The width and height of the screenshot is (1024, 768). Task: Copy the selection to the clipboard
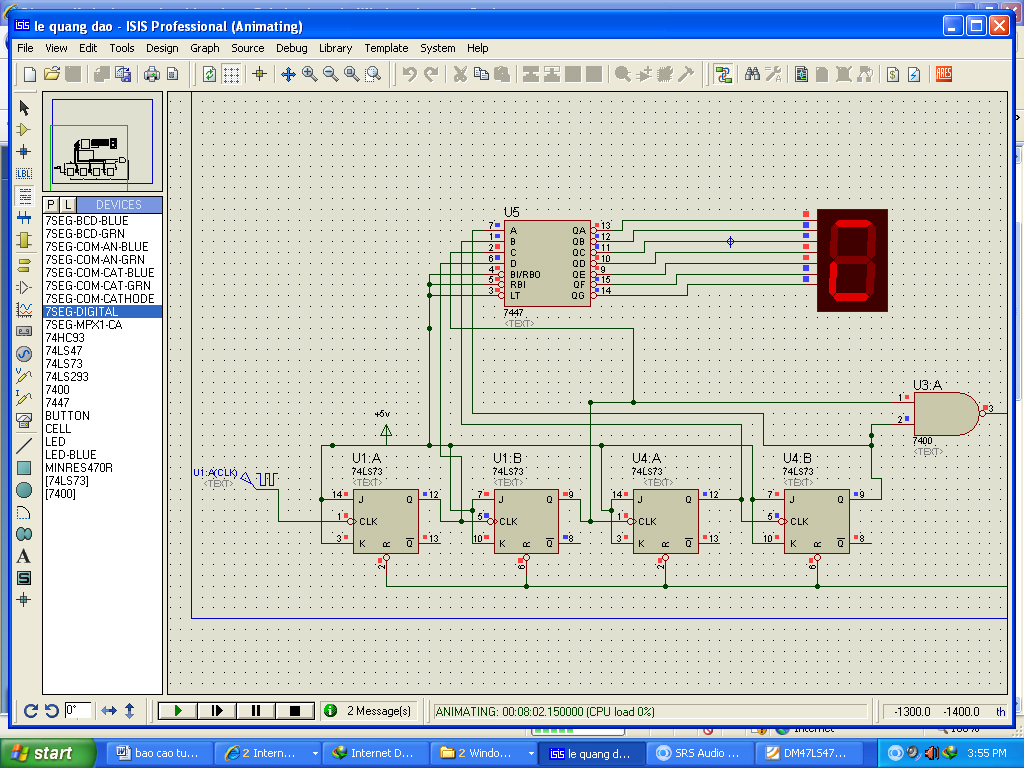click(481, 74)
